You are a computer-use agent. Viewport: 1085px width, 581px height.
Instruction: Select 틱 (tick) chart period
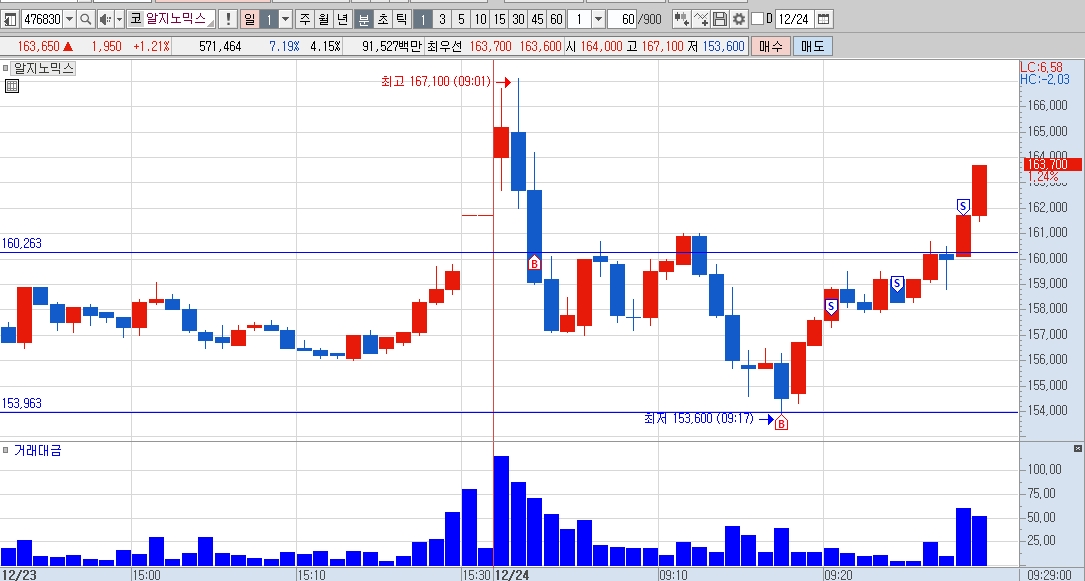(x=401, y=19)
